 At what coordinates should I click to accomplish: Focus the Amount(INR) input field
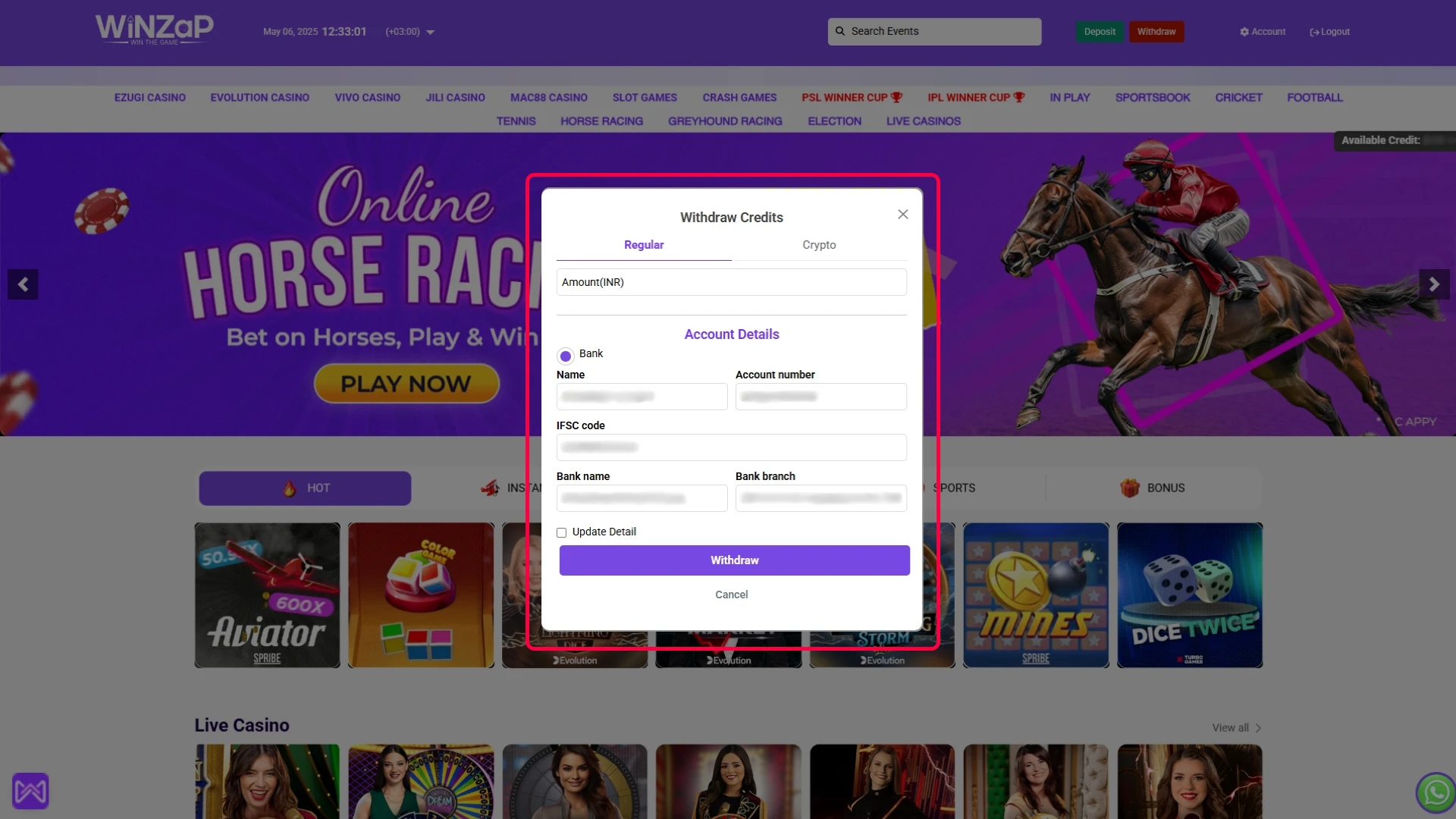[731, 282]
